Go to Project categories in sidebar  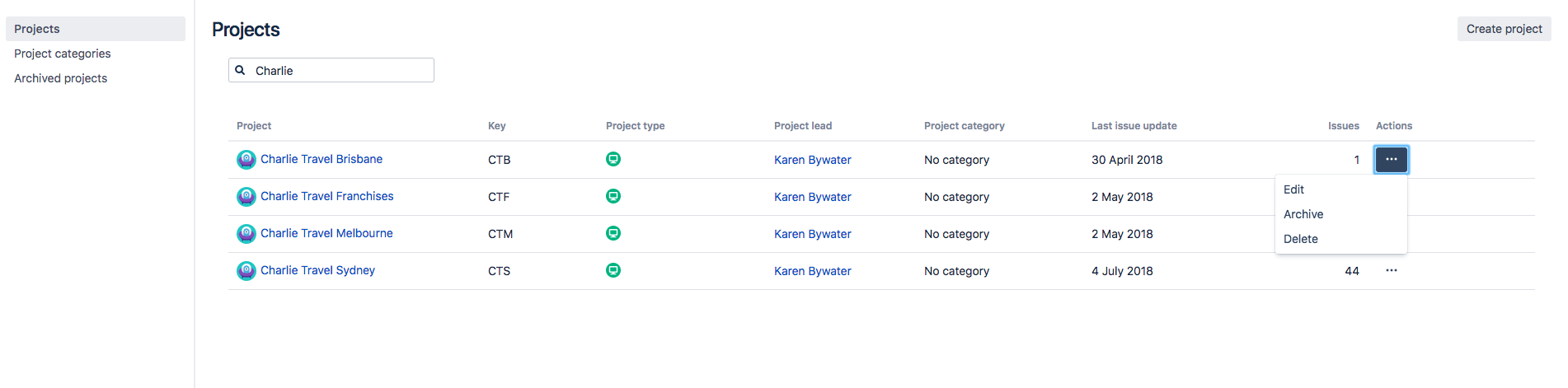63,54
